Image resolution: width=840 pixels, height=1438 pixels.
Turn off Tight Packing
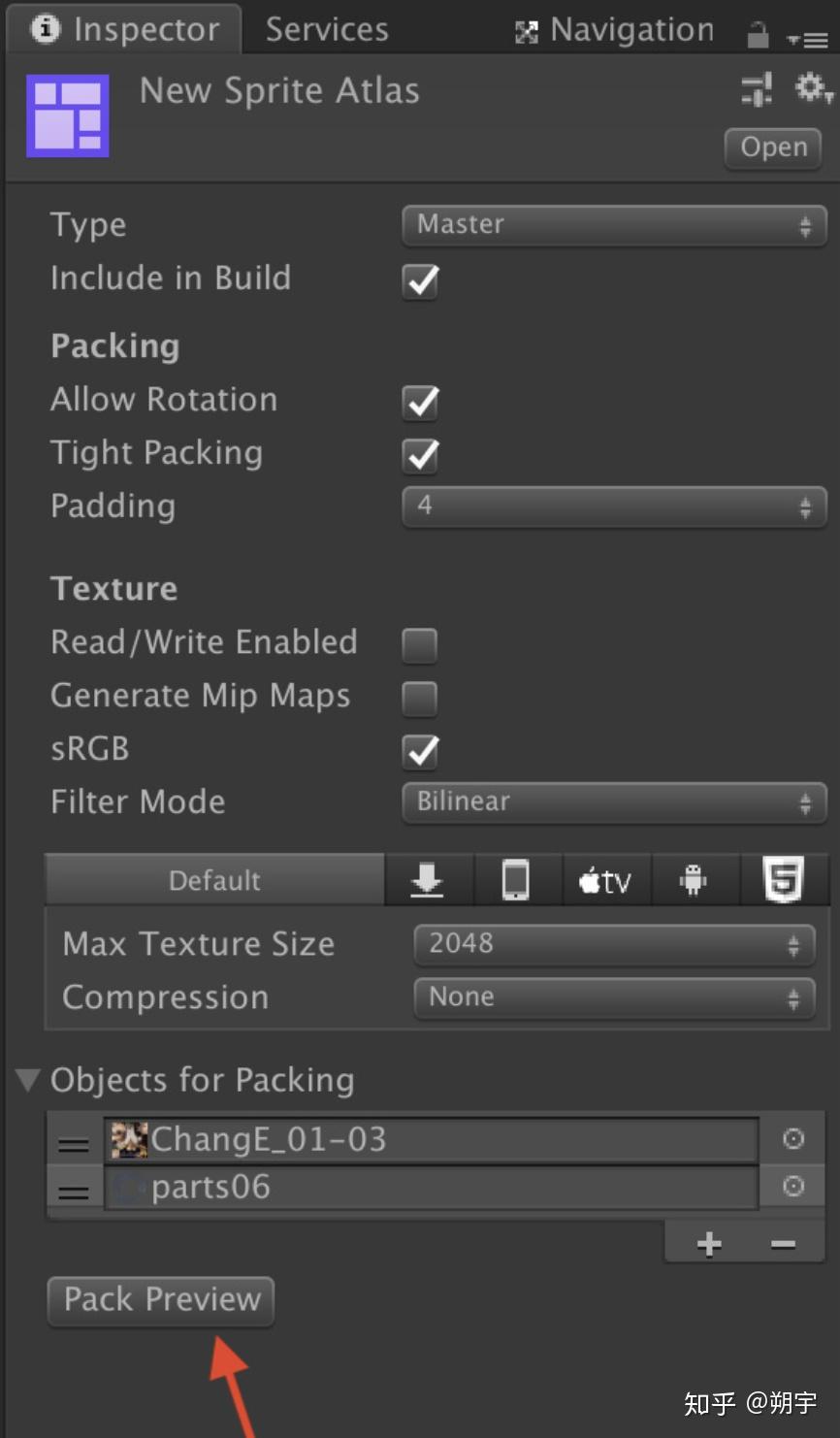point(419,456)
